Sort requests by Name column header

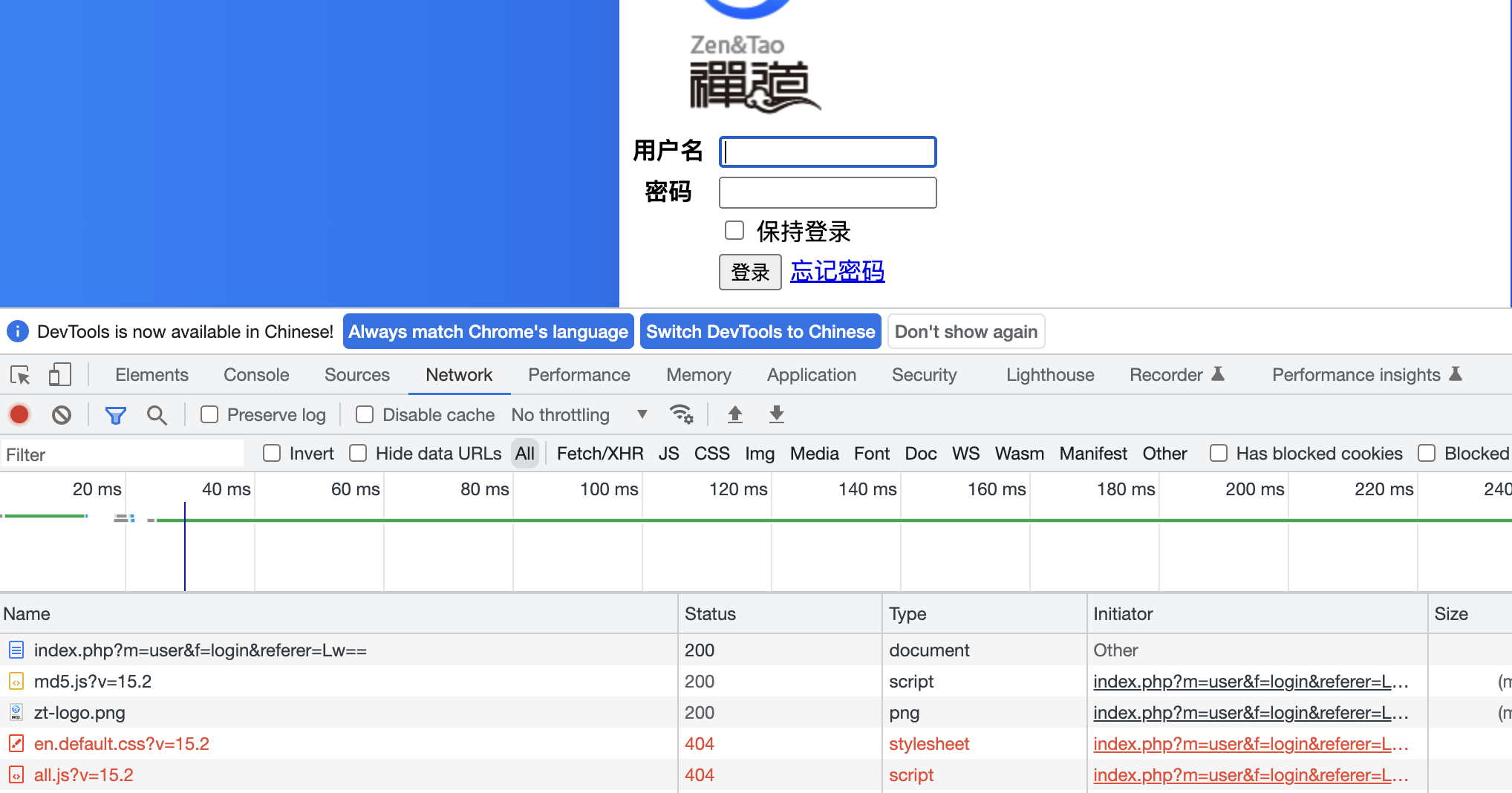339,614
